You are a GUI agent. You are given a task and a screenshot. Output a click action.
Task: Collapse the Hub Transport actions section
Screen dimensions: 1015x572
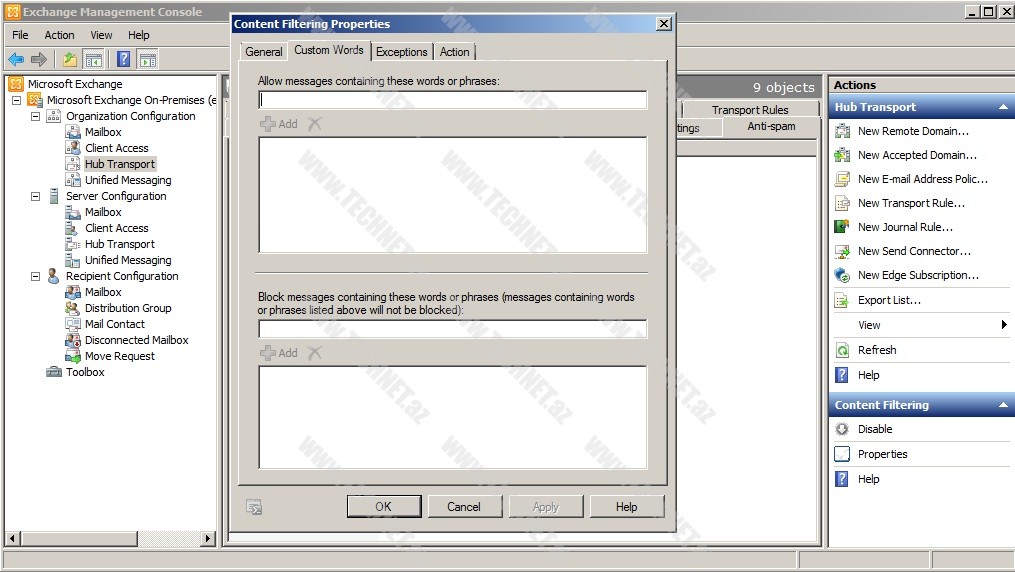click(x=1003, y=107)
